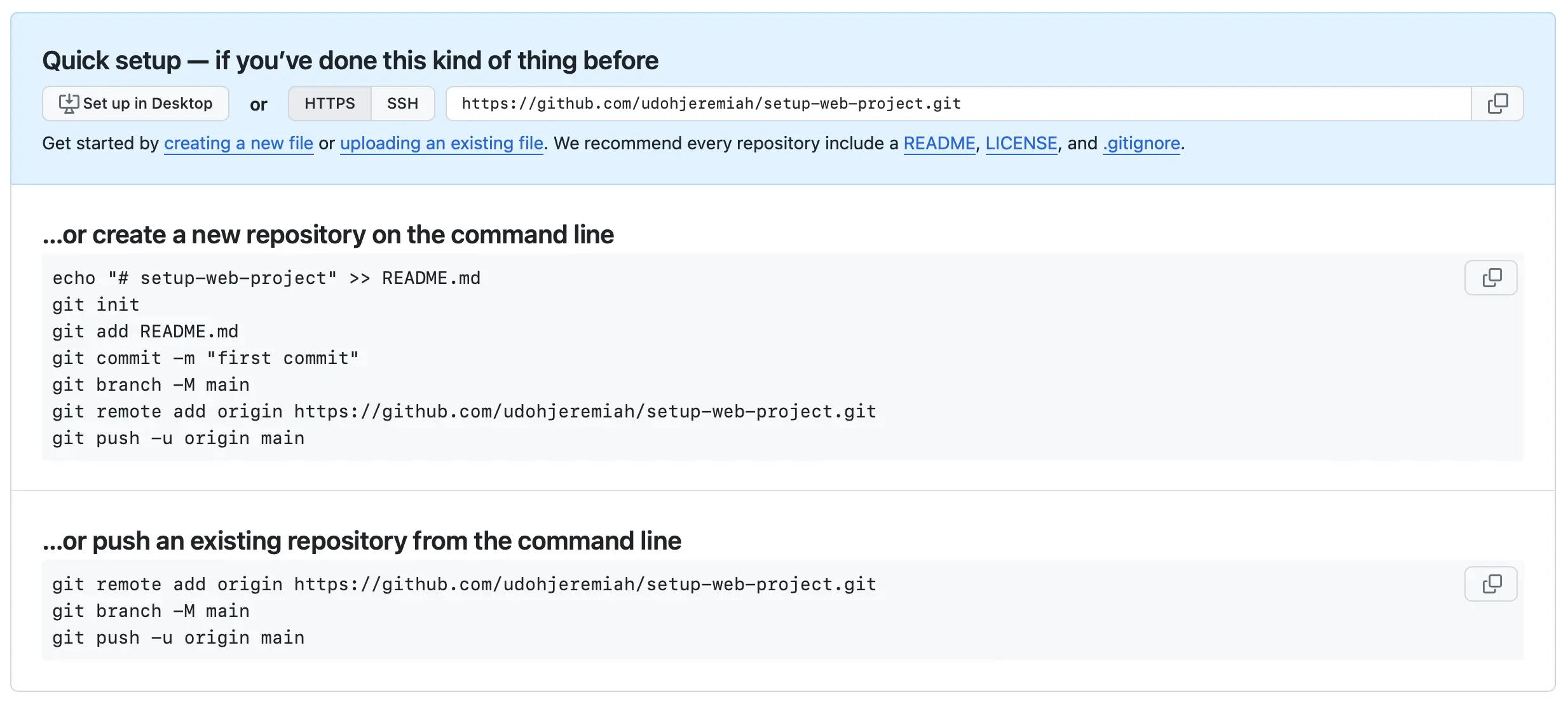
Task: Open the .gitignore link
Action: click(1142, 144)
